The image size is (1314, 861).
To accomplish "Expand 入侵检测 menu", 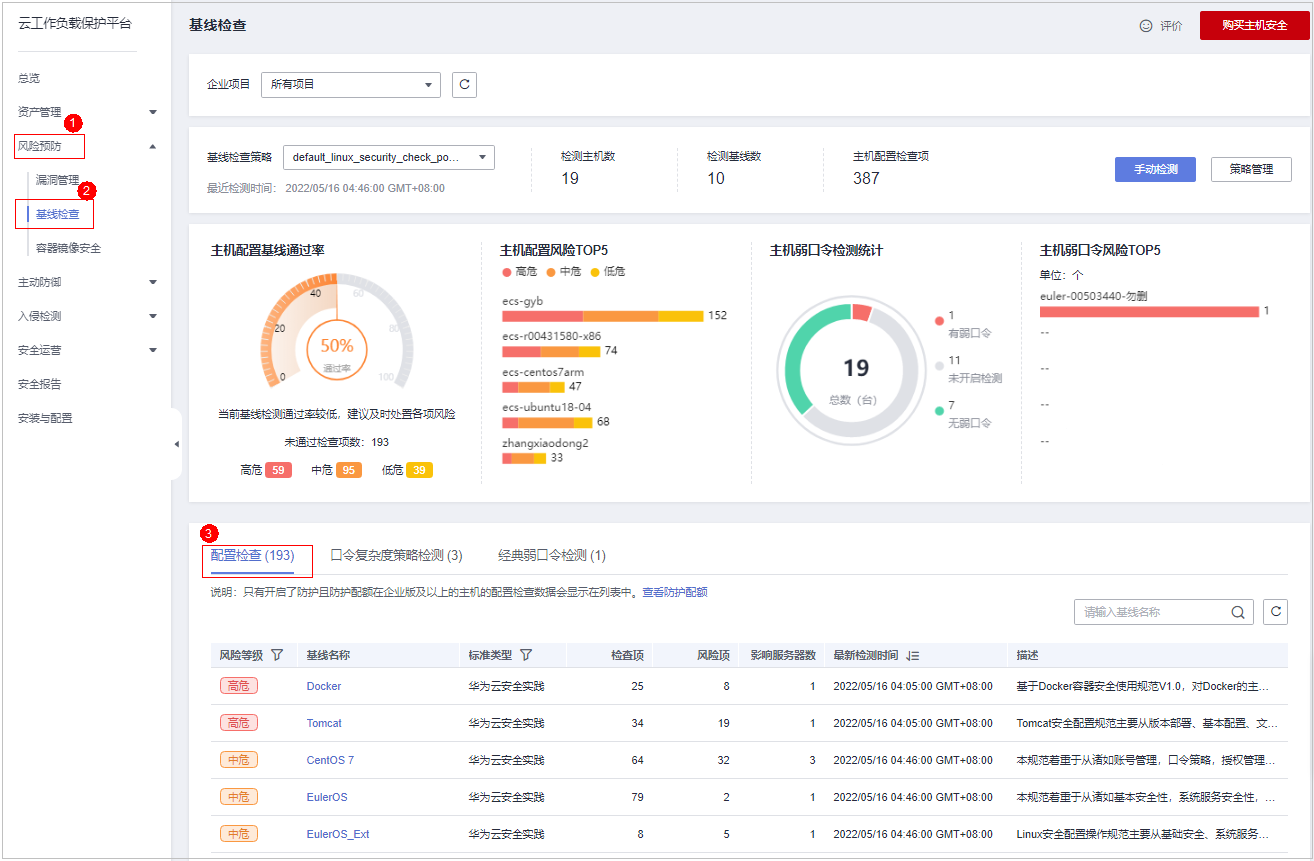I will pyautogui.click(x=153, y=316).
